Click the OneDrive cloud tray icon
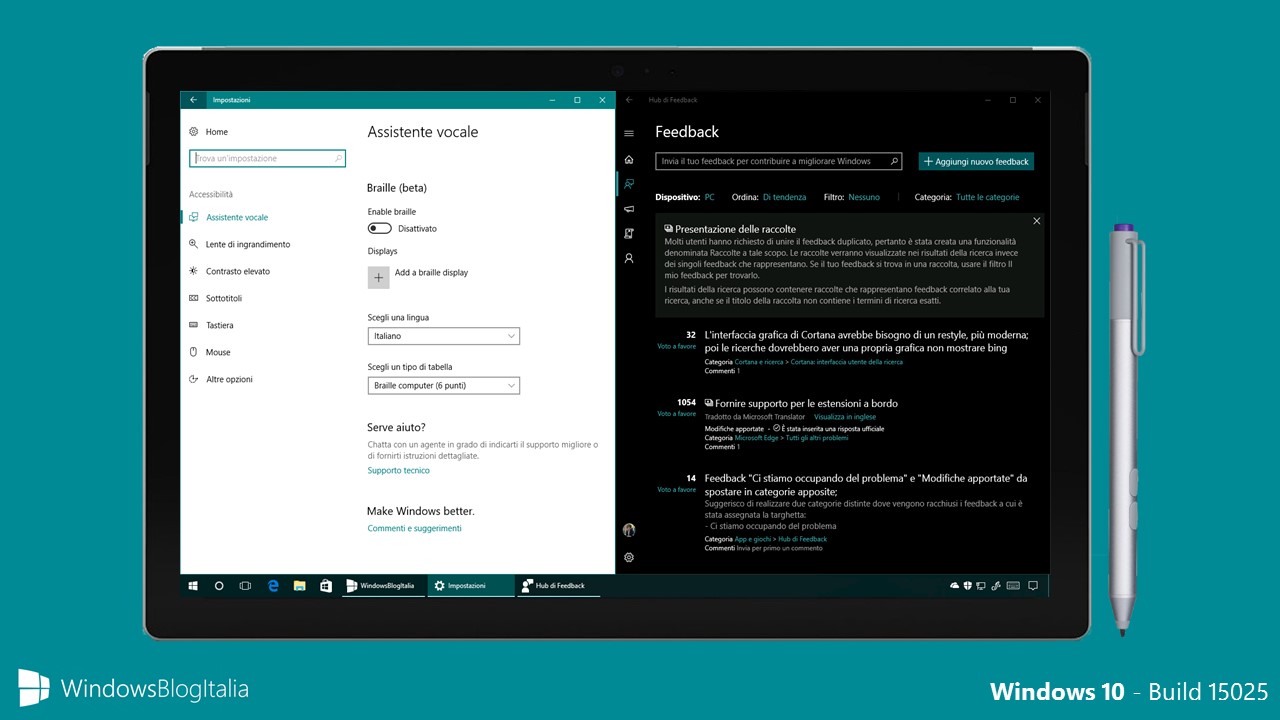 (954, 586)
